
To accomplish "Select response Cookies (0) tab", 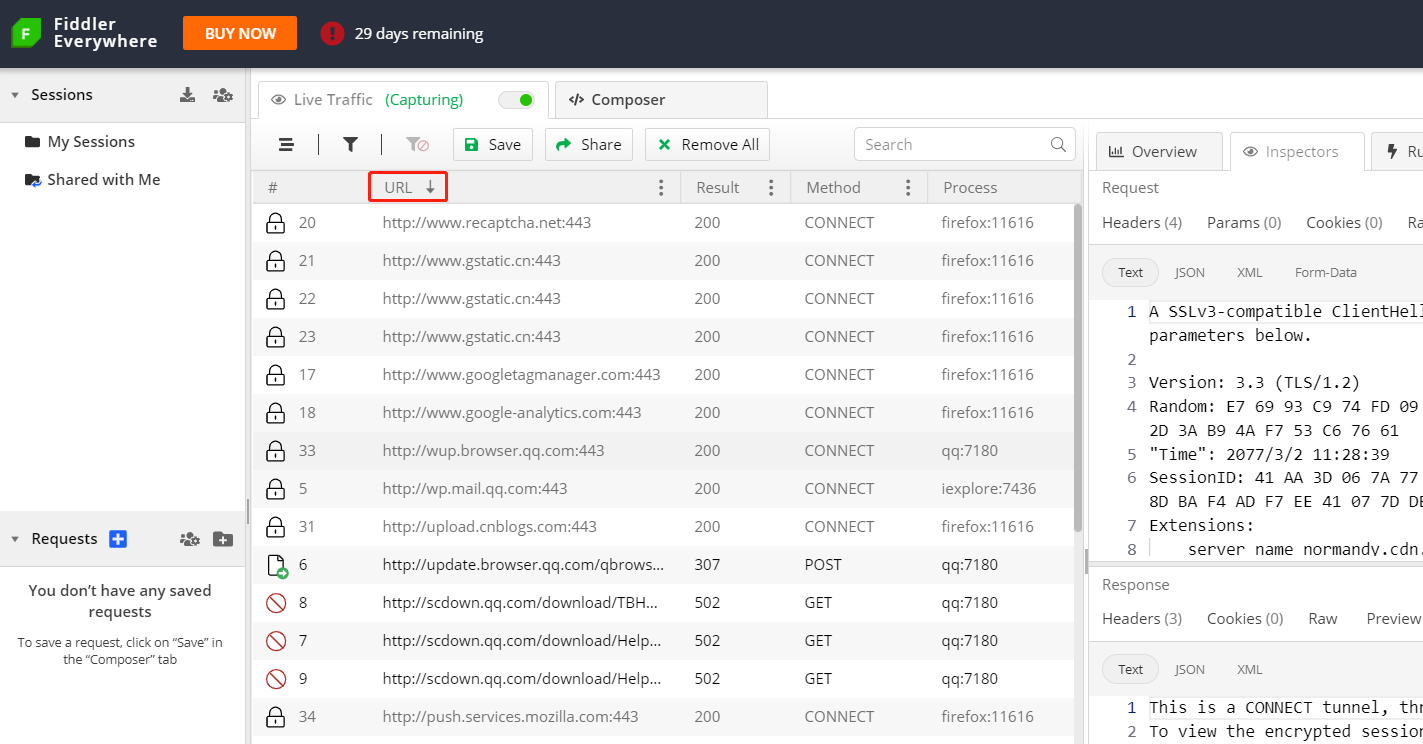I will click(1245, 619).
